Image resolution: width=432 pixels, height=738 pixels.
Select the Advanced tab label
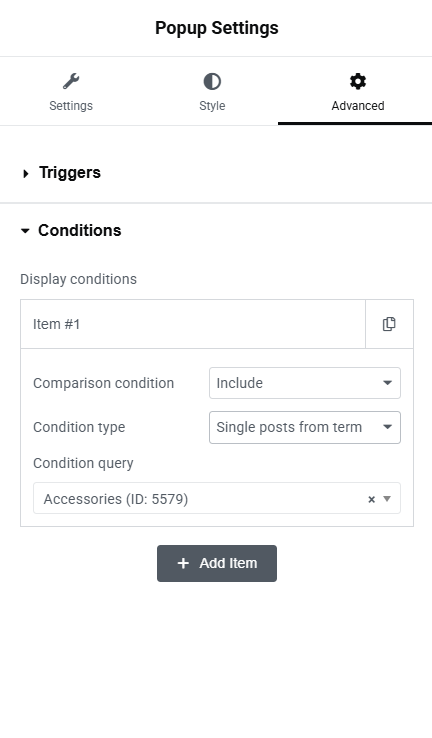tap(358, 105)
